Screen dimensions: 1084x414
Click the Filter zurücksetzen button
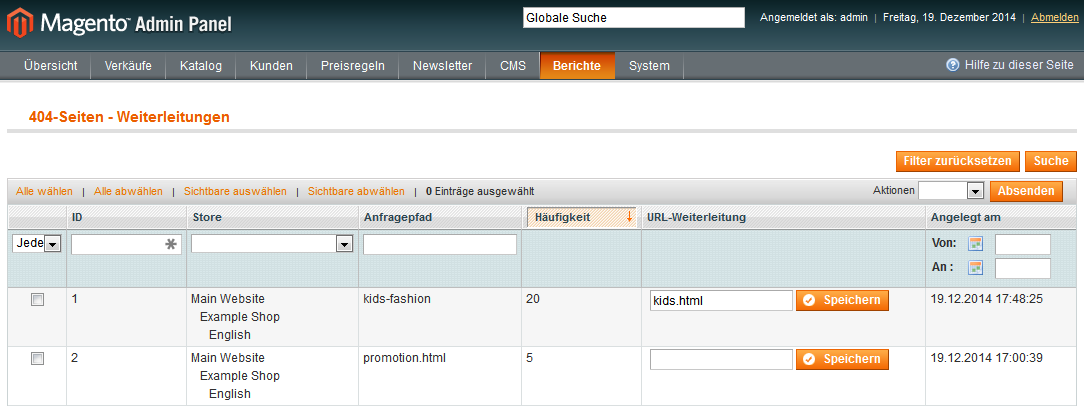957,161
